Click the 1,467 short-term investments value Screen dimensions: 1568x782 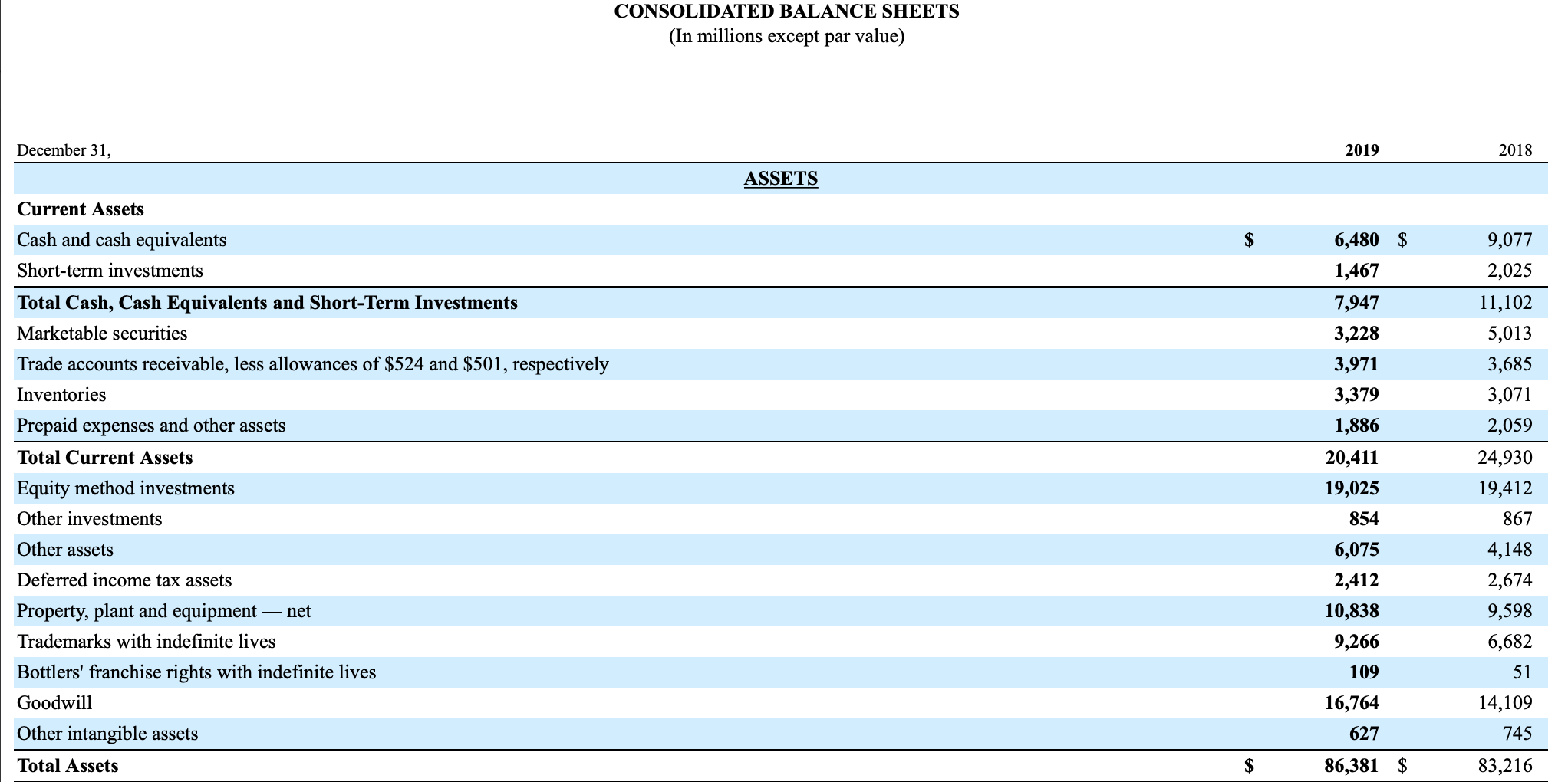pos(1356,271)
